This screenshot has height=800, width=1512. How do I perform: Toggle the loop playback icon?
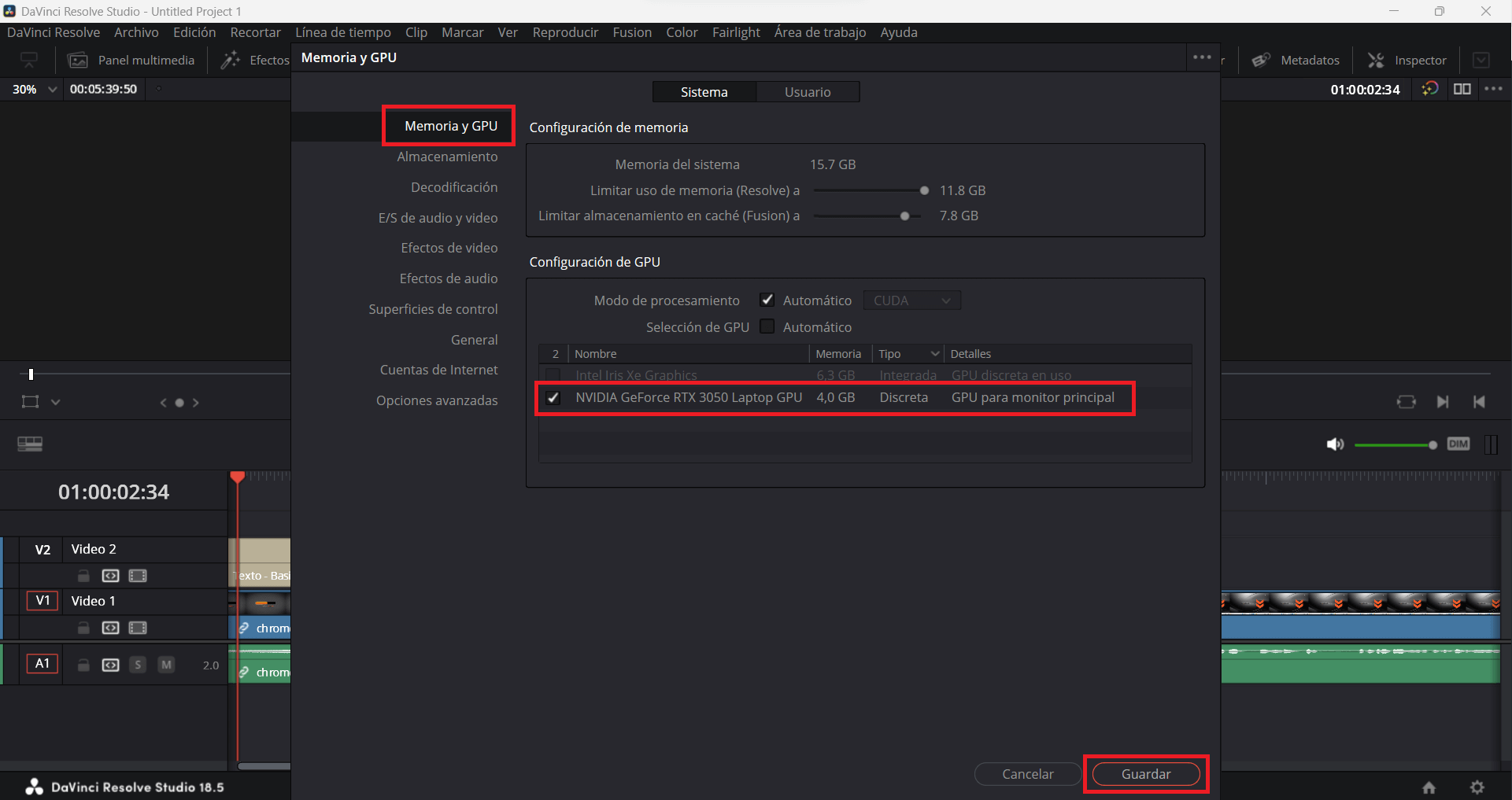[1406, 402]
